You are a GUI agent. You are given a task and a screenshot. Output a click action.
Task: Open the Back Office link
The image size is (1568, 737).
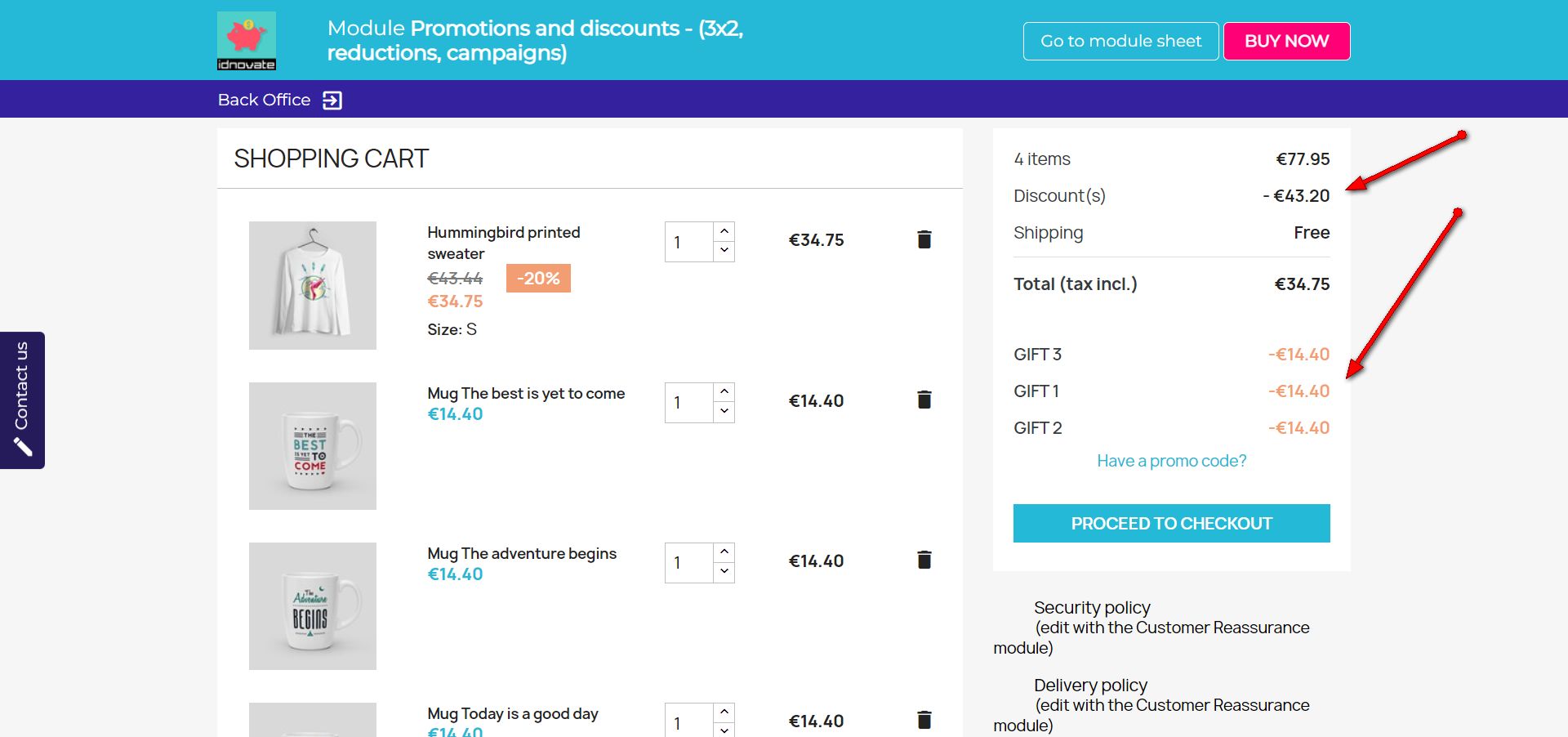tap(264, 100)
